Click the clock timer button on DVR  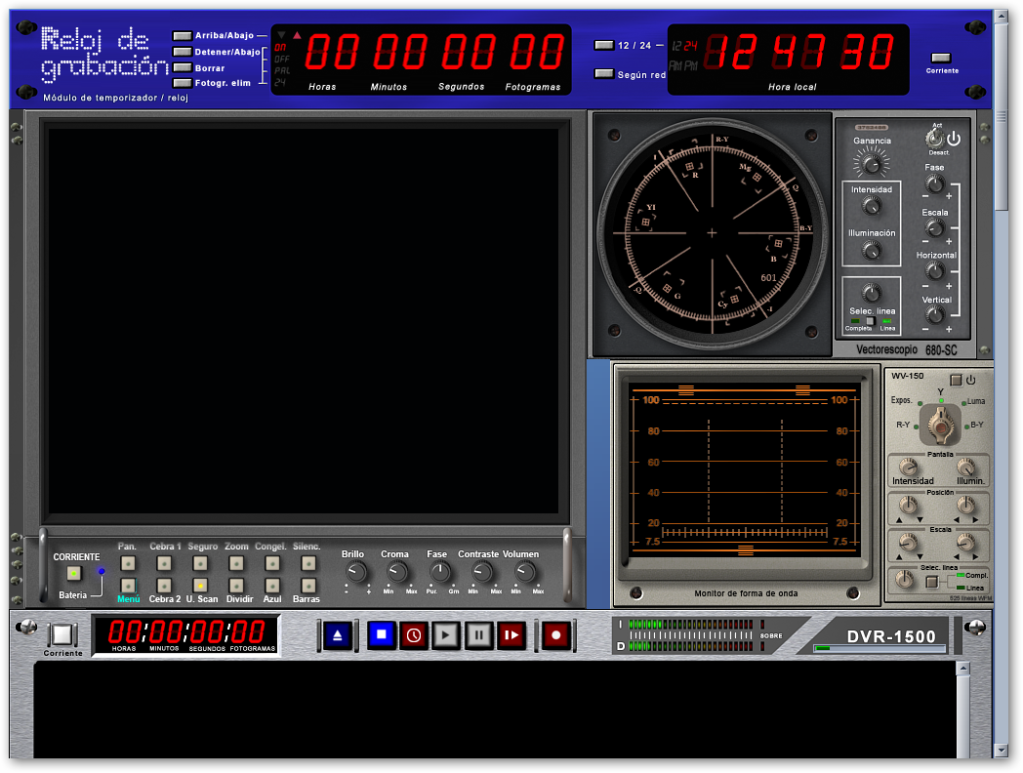(413, 635)
